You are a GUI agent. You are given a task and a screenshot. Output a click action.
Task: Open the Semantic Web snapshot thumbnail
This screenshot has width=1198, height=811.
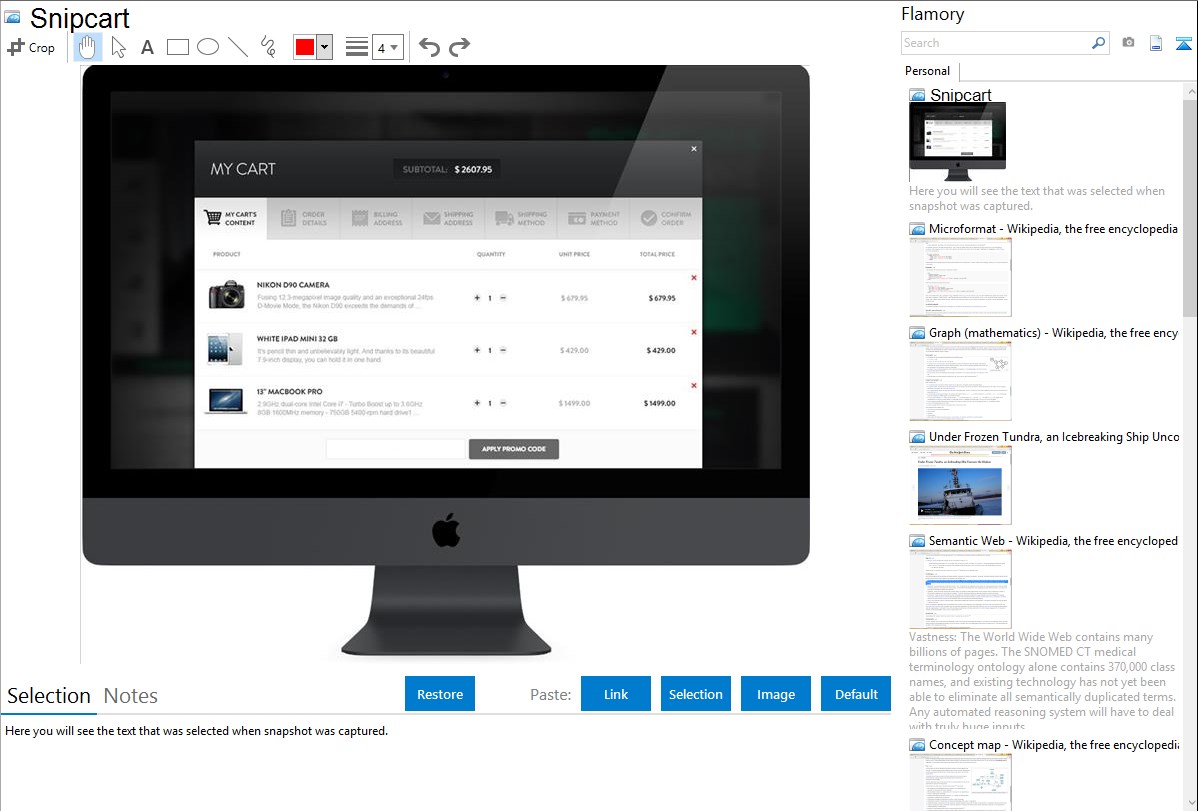tap(960, 589)
